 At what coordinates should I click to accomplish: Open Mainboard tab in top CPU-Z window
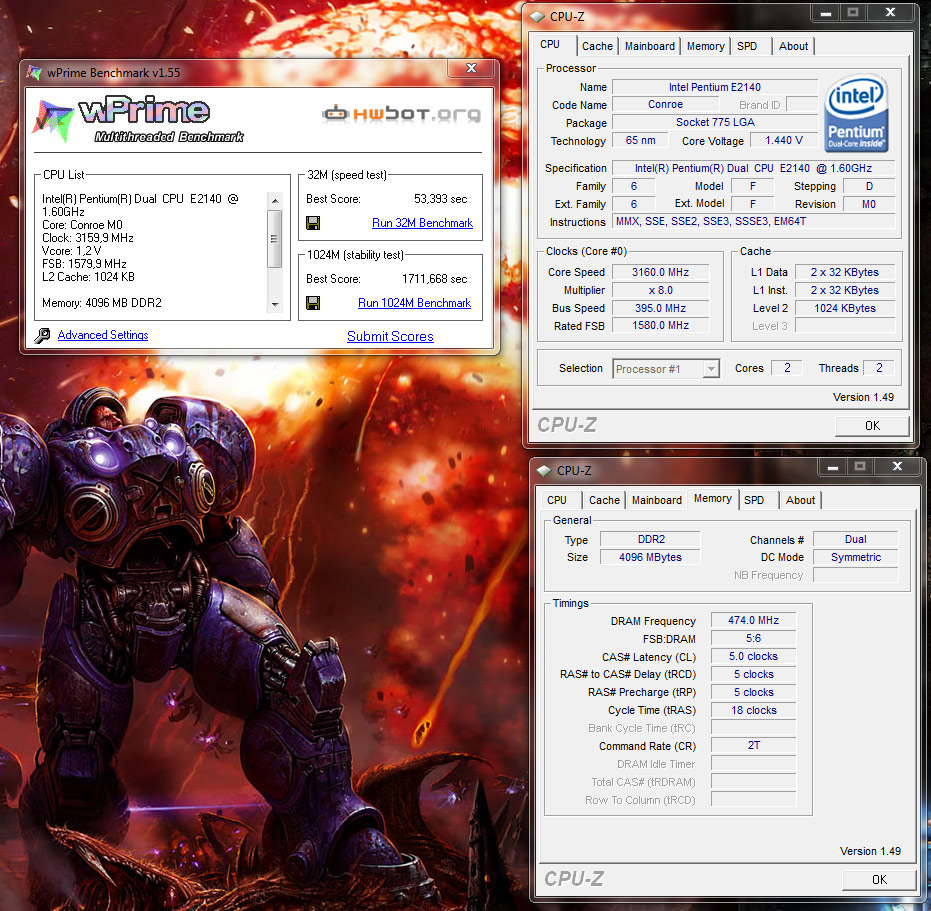[x=650, y=46]
